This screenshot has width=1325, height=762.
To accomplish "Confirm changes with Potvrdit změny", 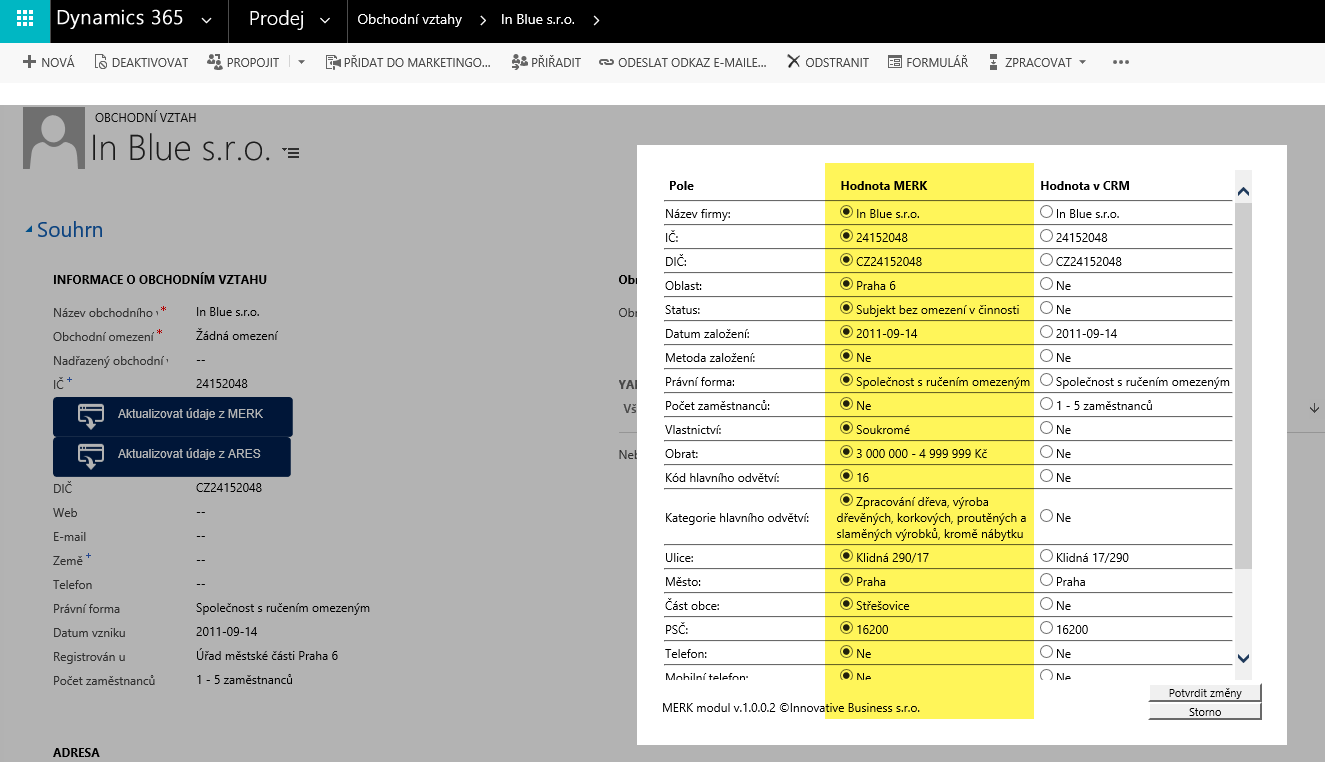I will (1205, 693).
